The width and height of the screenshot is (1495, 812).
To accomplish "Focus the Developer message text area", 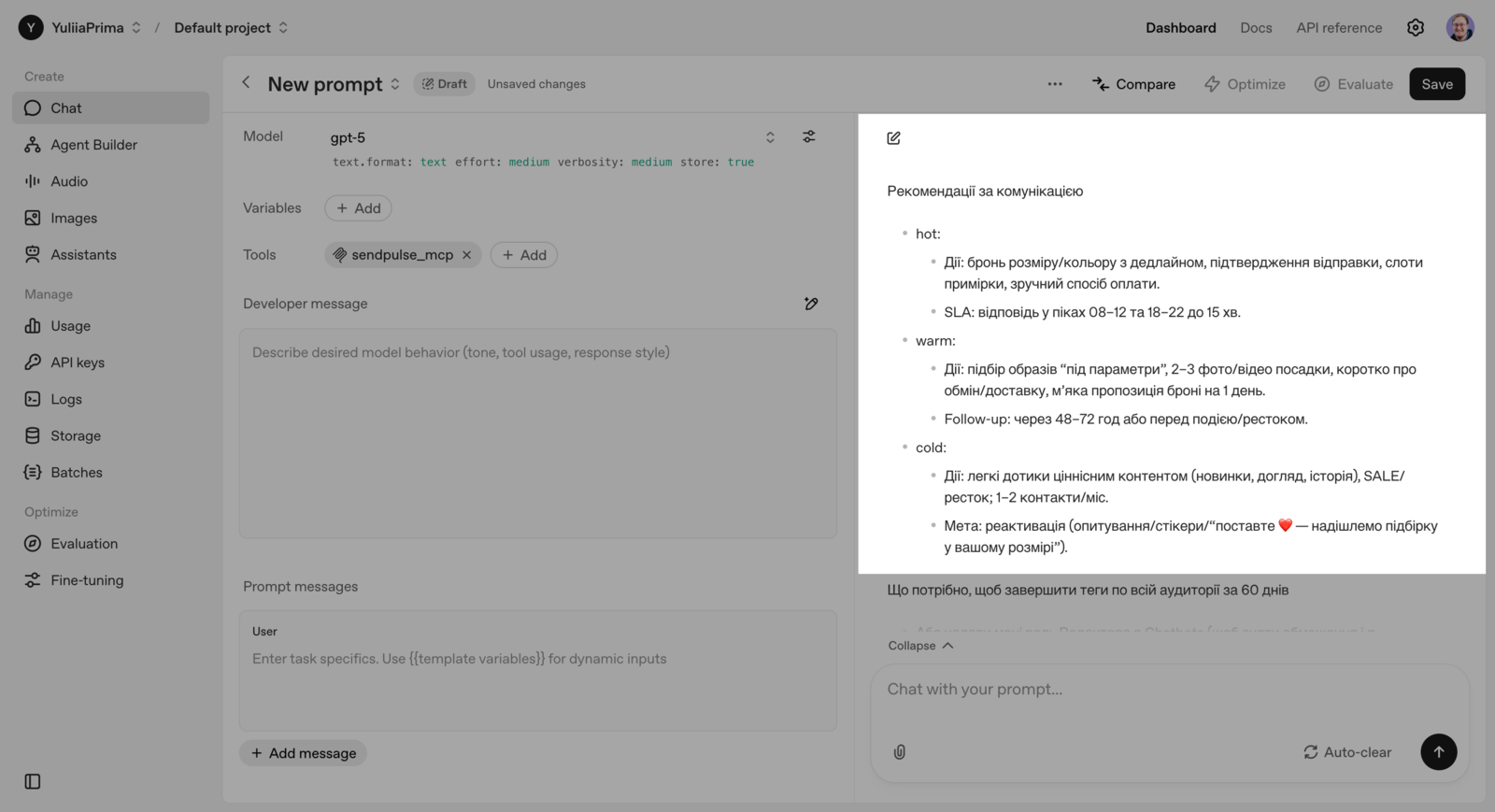I will pos(537,433).
